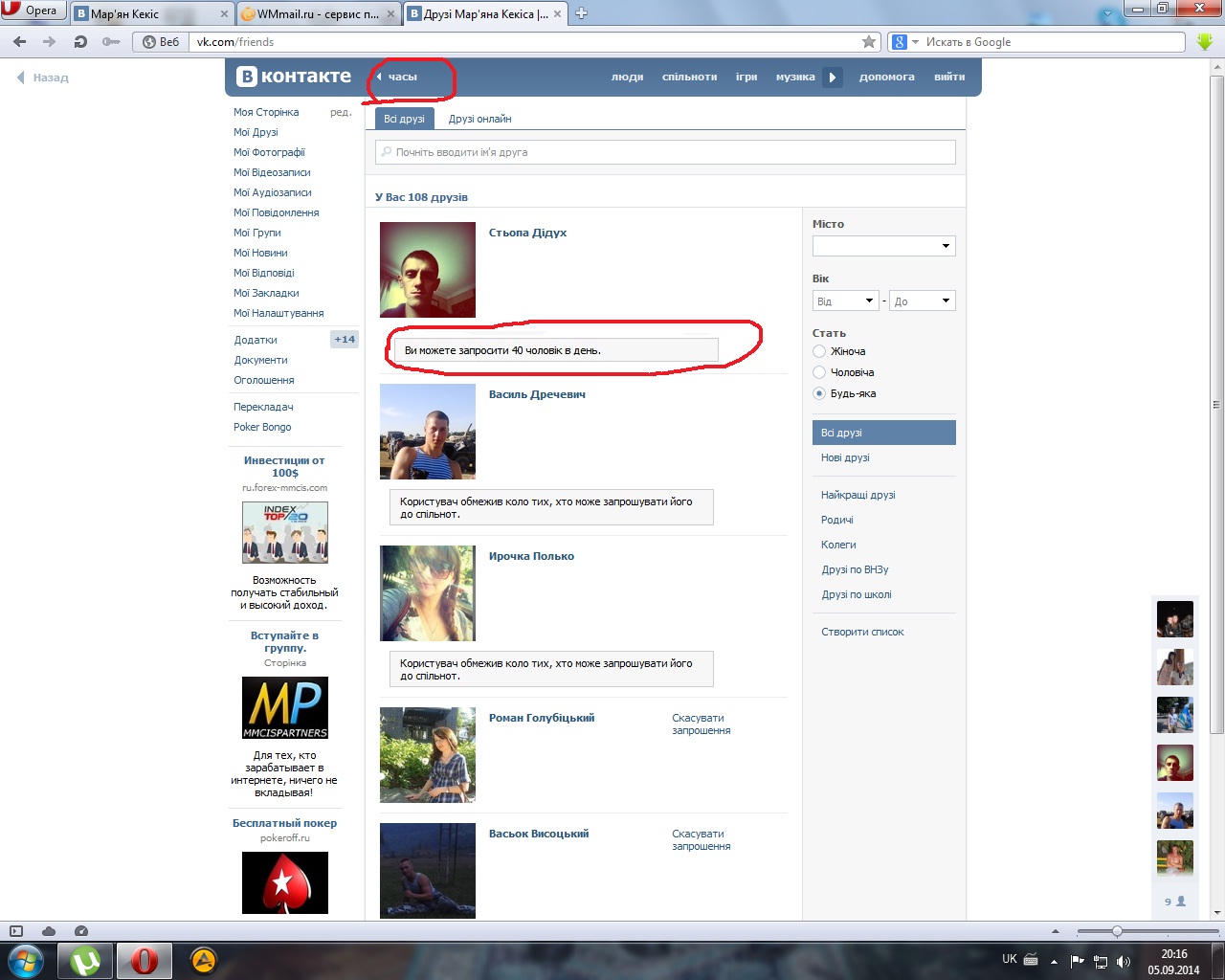
Task: Log out with вийти link
Action: click(949, 78)
